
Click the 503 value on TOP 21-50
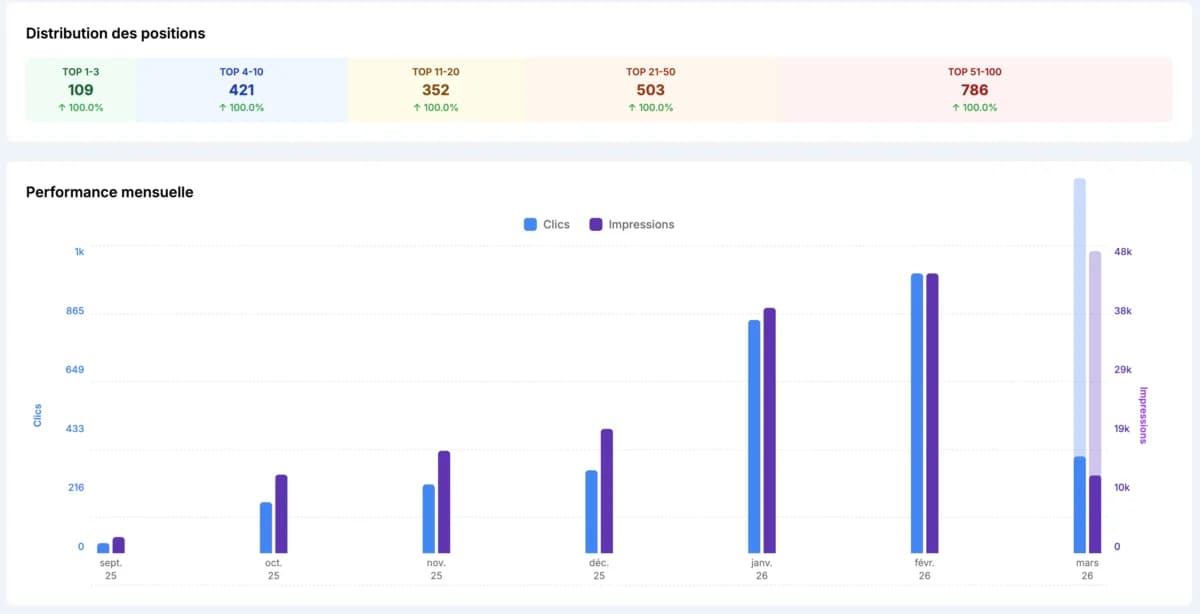click(650, 89)
